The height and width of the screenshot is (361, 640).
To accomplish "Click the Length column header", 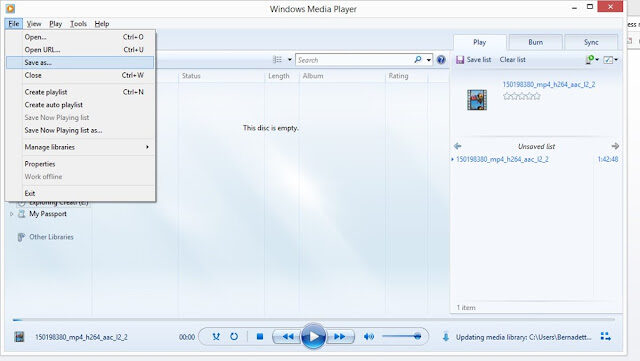I will point(279,76).
